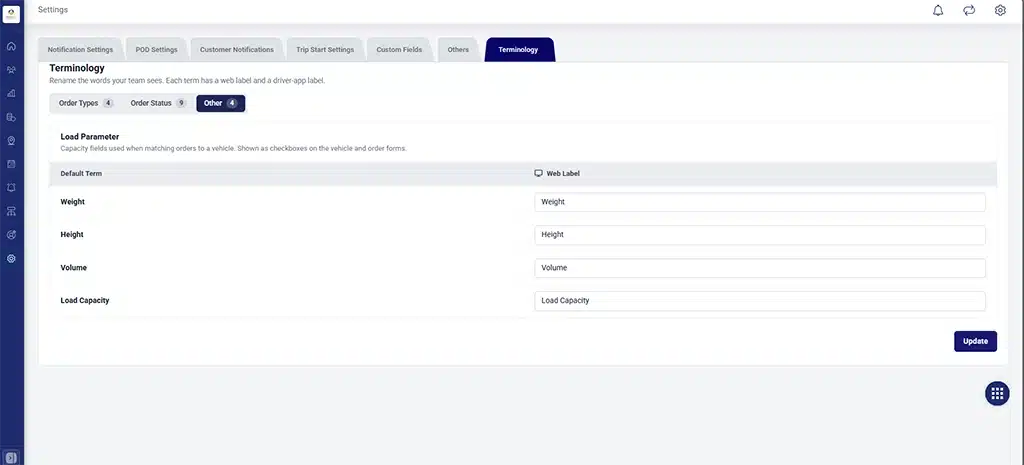Open the notifications bell in the header
The height and width of the screenshot is (465, 1024).
coord(938,10)
